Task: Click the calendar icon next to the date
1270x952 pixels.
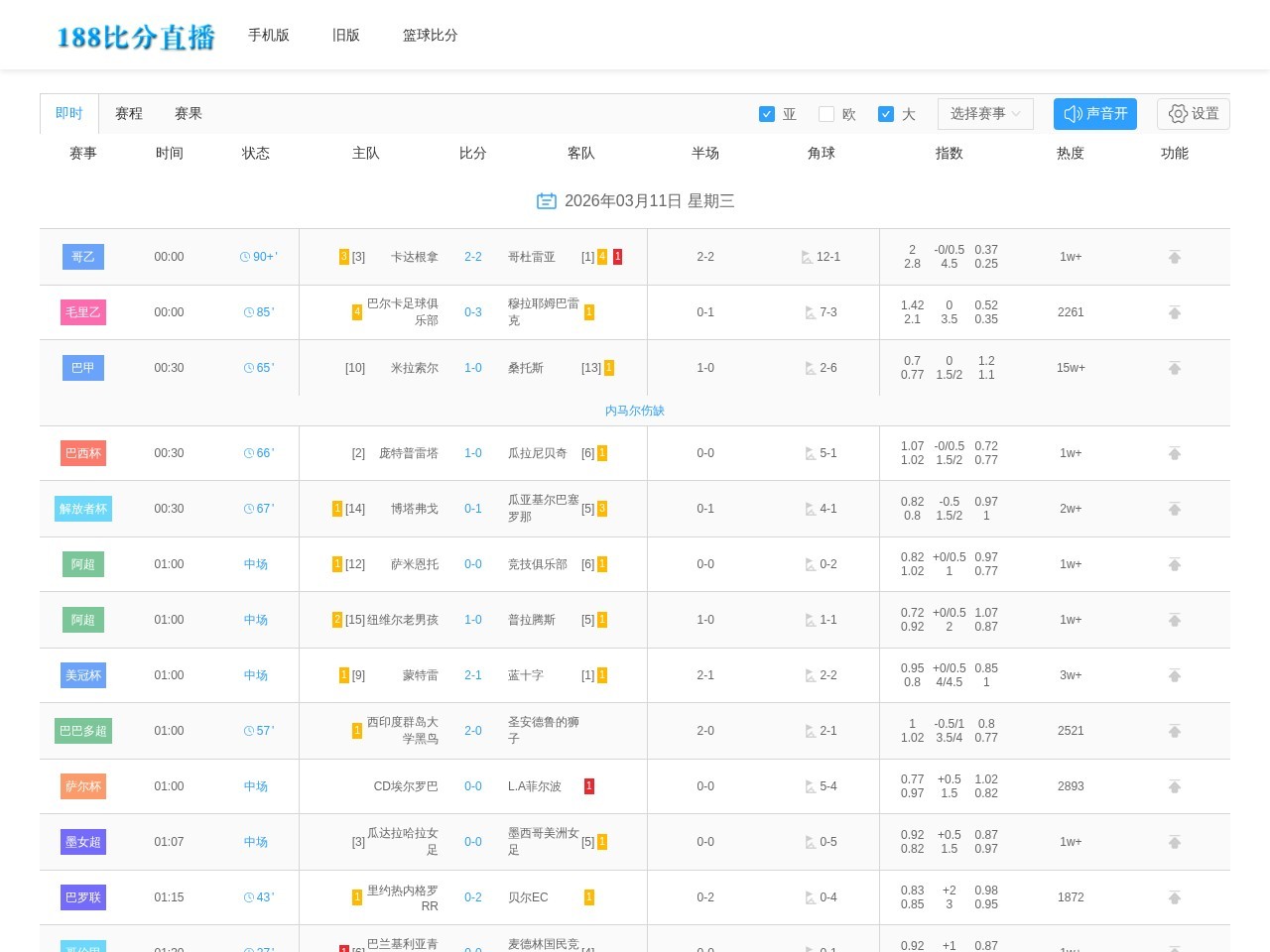Action: point(547,200)
